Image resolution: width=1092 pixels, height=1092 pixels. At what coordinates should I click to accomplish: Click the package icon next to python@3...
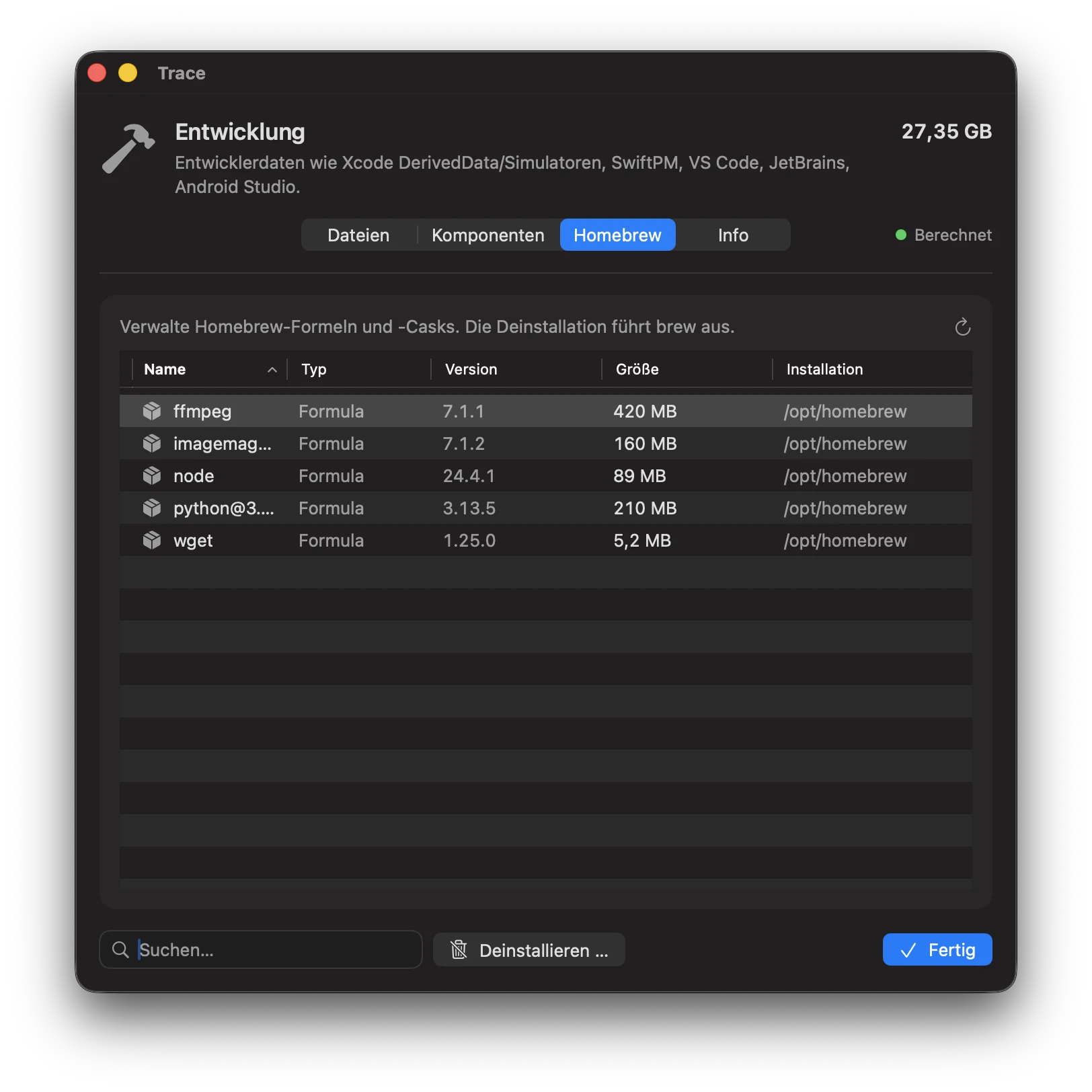click(152, 508)
